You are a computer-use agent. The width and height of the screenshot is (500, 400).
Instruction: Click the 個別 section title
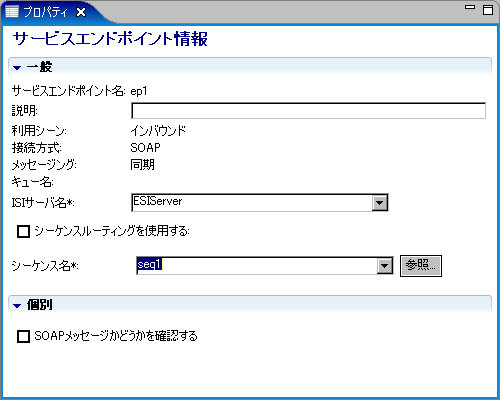tap(39, 305)
